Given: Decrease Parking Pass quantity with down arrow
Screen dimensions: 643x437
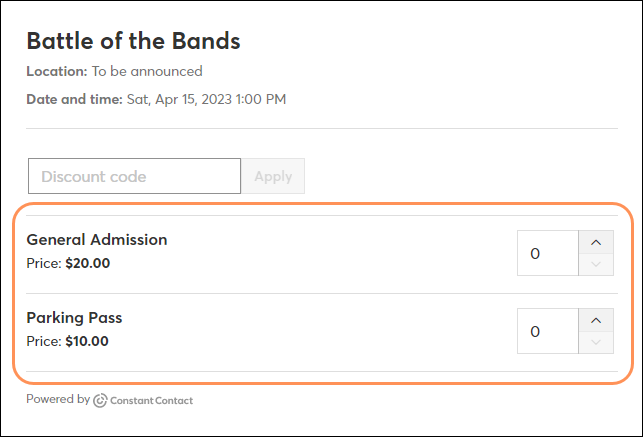Looking at the screenshot, I should pyautogui.click(x=596, y=342).
